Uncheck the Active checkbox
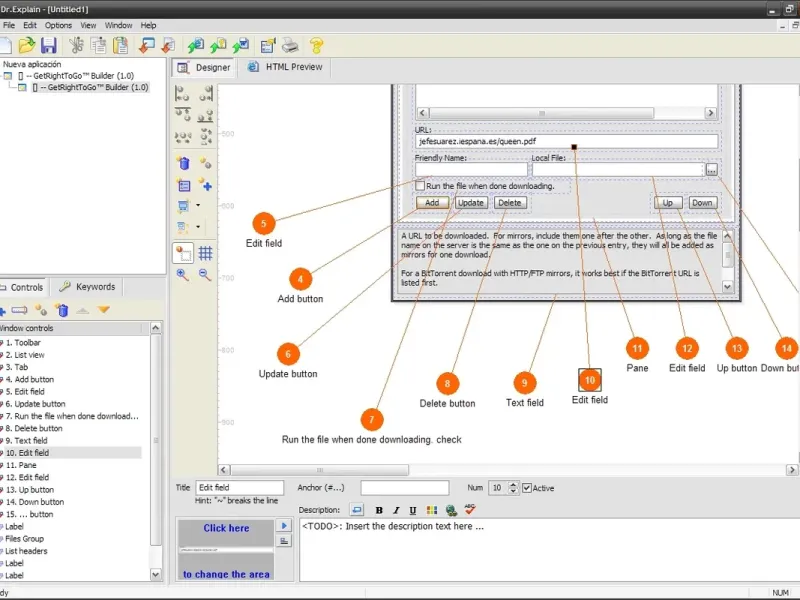The height and width of the screenshot is (600, 800). 528,488
